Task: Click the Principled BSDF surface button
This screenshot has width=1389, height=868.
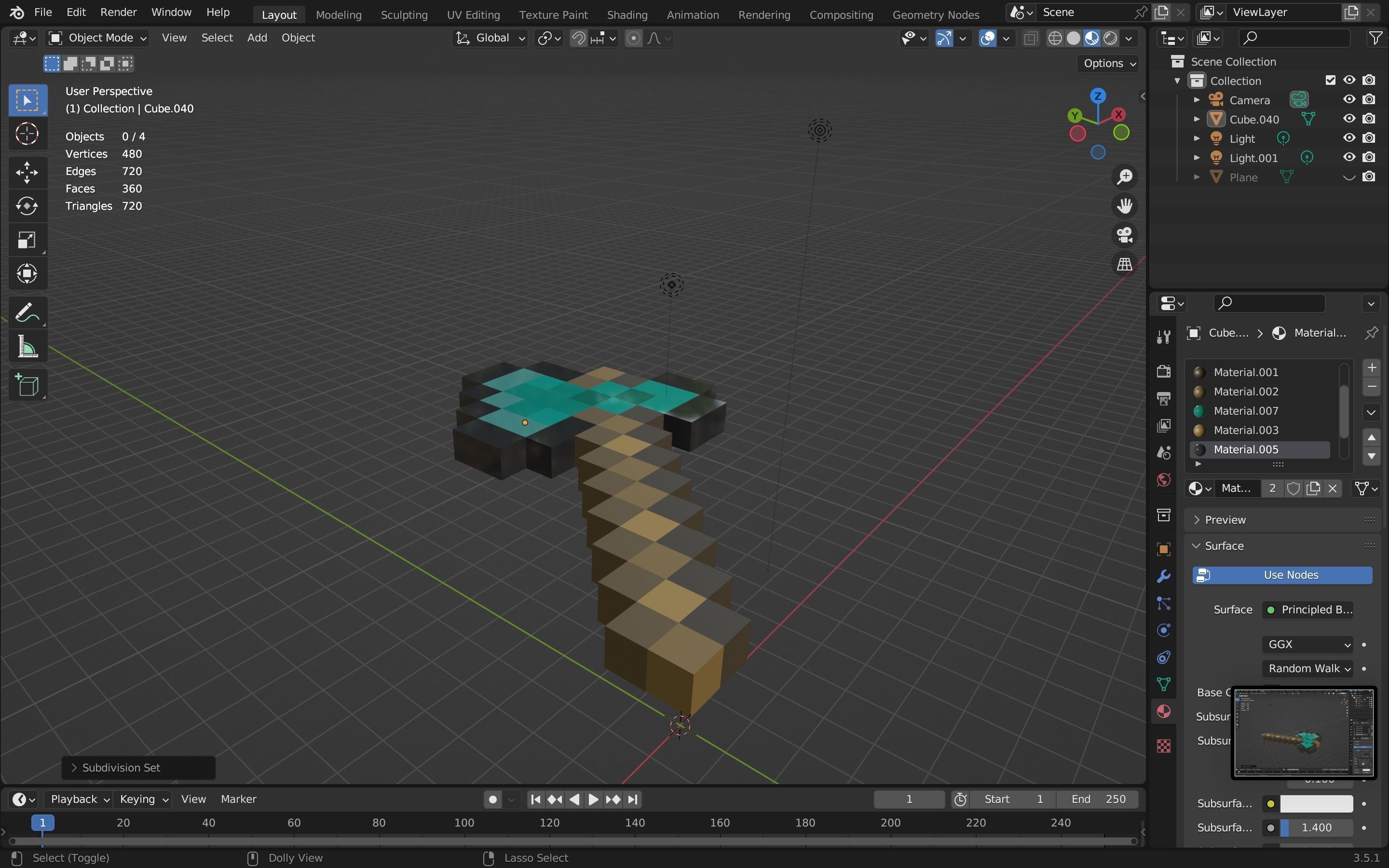Action: pyautogui.click(x=1308, y=610)
